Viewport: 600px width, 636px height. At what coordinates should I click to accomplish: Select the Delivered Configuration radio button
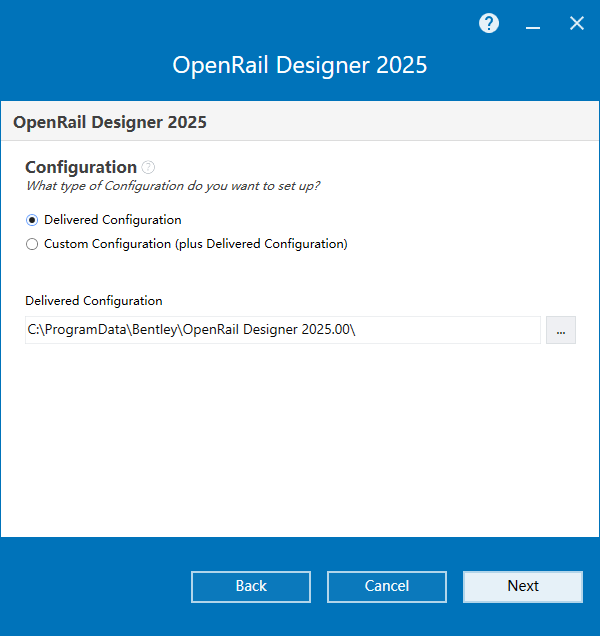click(32, 220)
